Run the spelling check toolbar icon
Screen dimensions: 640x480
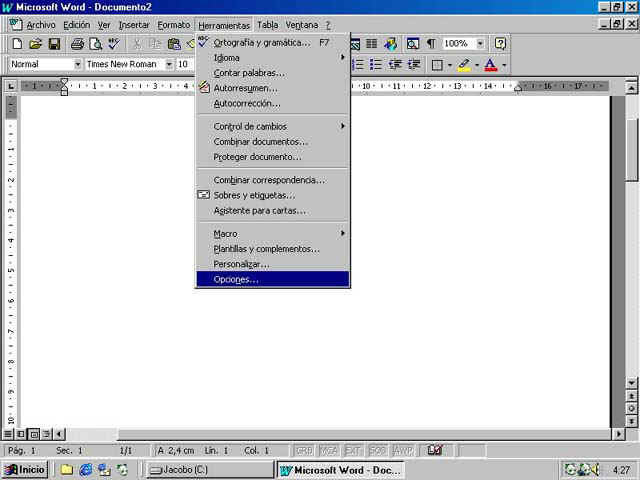[114, 43]
